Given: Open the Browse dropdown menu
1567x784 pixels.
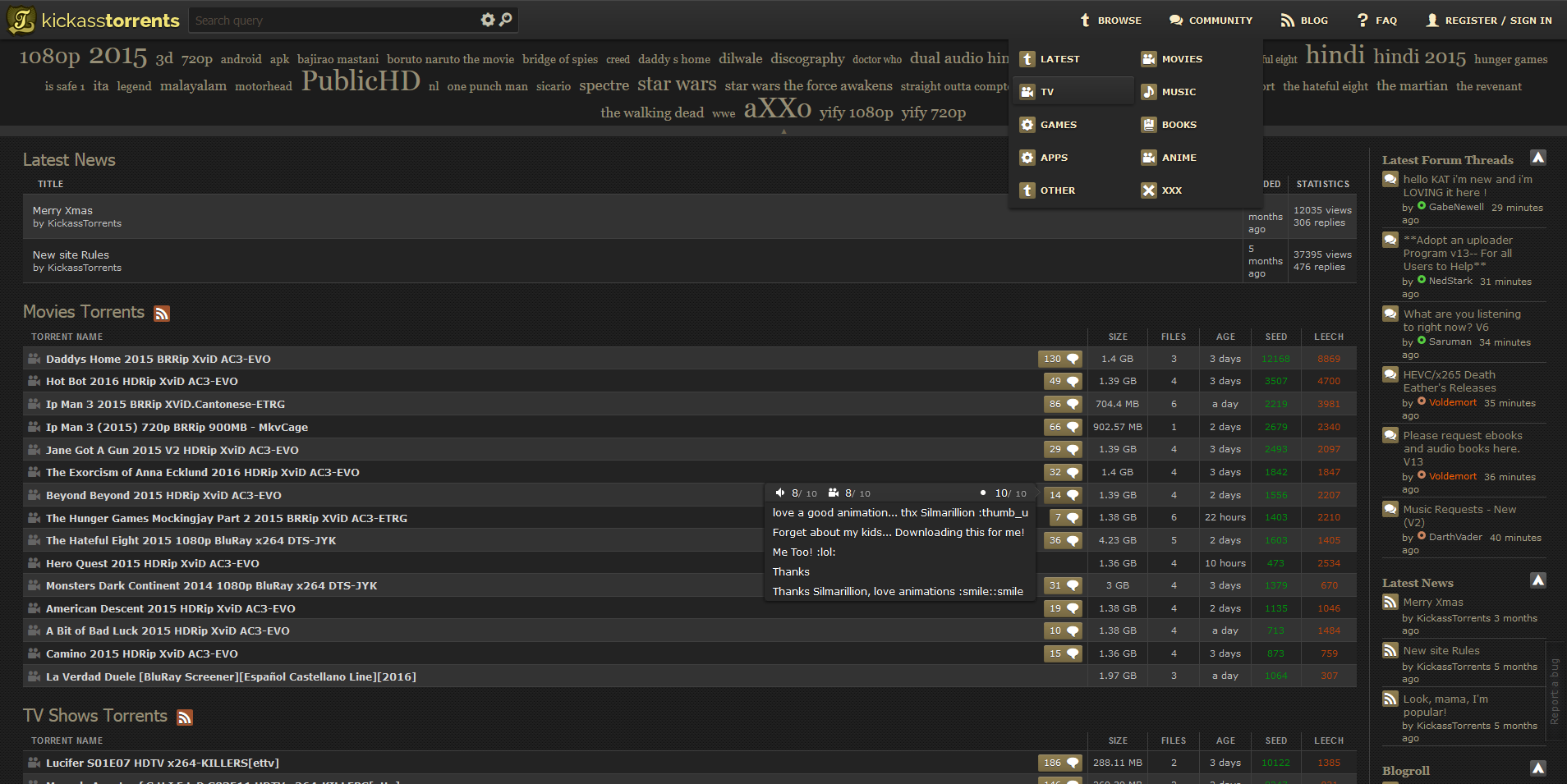Looking at the screenshot, I should point(1112,20).
